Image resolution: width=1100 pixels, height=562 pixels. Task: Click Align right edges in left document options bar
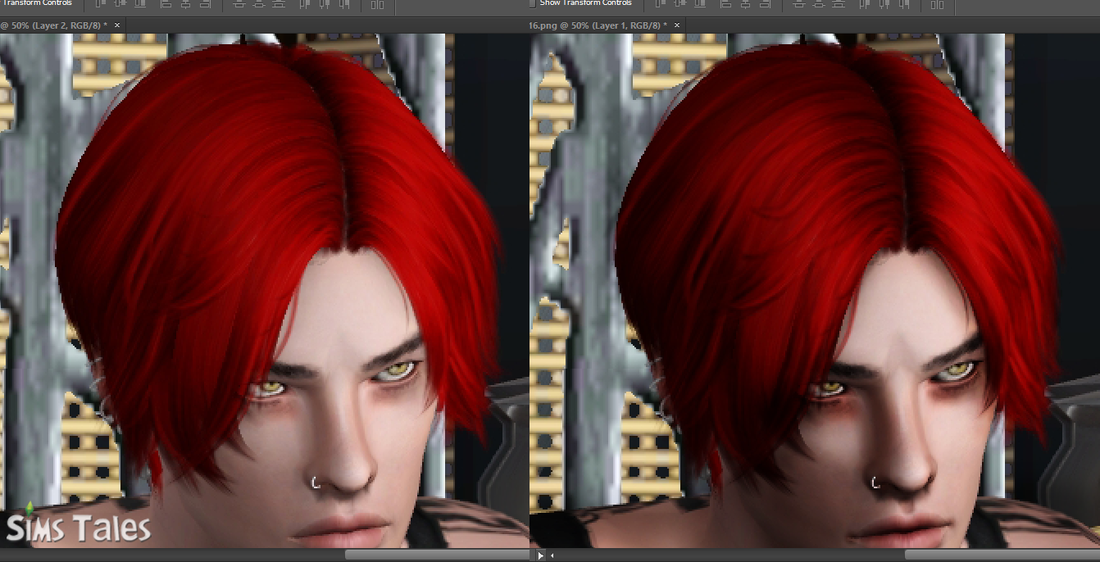(x=205, y=4)
